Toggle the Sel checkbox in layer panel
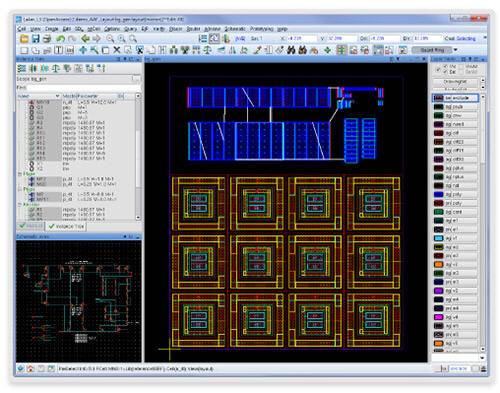Viewport: 500px width, 393px height. click(445, 72)
